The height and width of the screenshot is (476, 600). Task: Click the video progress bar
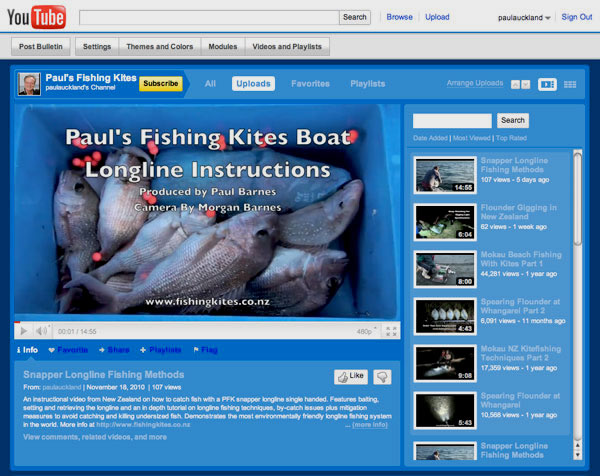[x=207, y=323]
